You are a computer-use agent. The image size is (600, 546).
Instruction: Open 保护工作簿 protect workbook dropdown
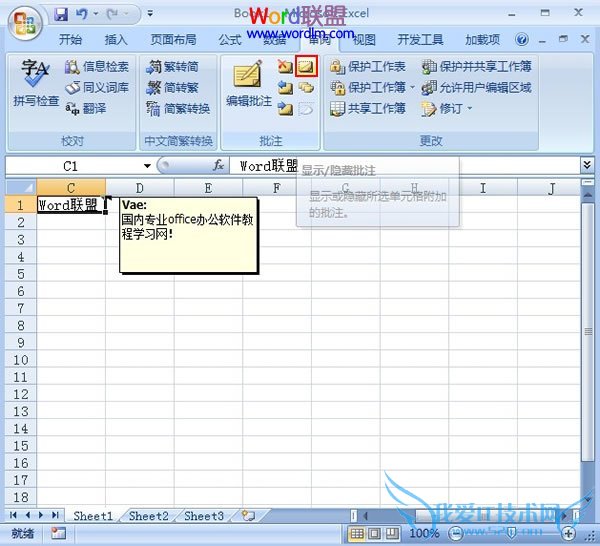(412, 88)
